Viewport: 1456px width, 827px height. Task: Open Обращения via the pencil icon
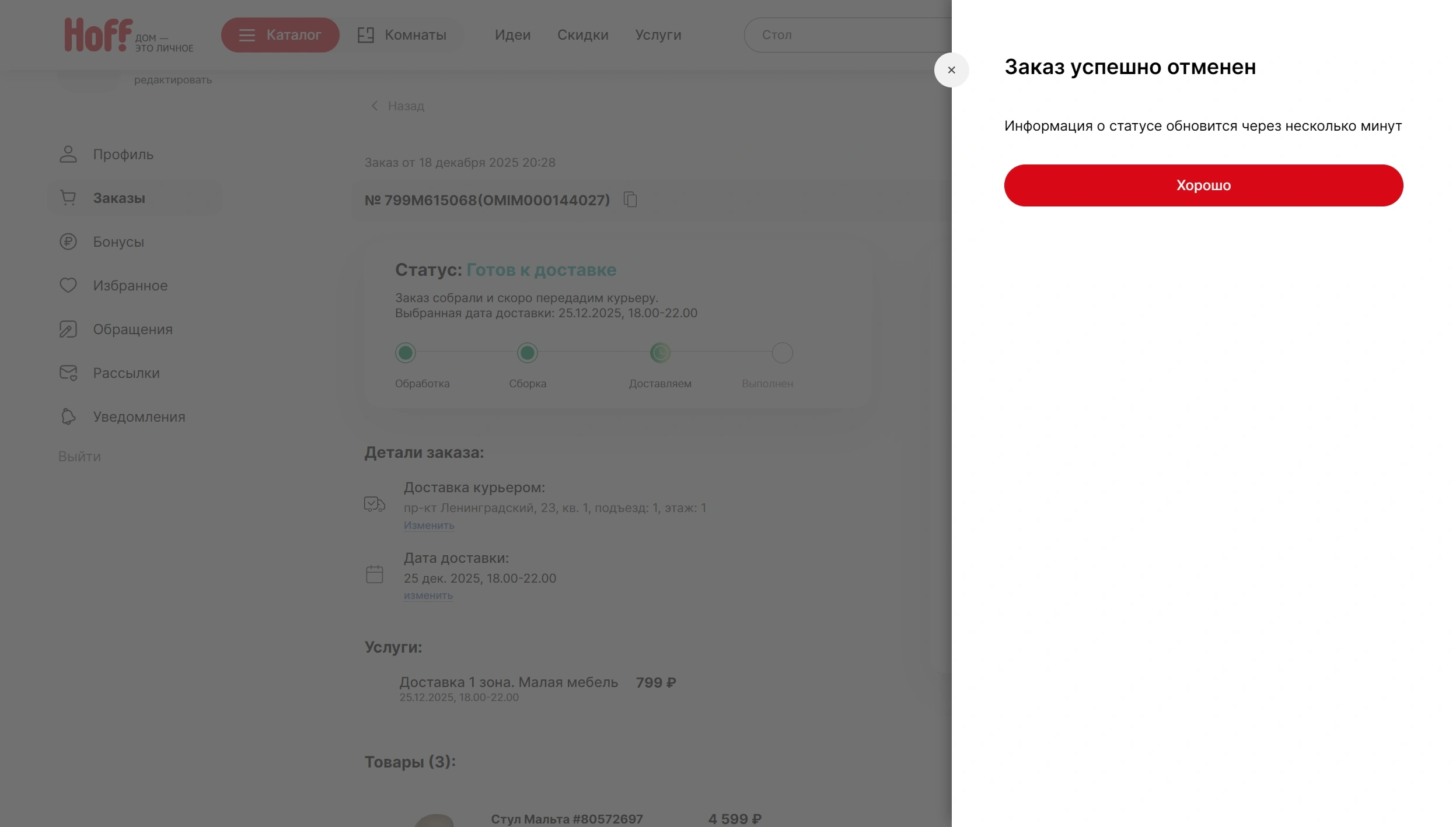click(x=68, y=329)
